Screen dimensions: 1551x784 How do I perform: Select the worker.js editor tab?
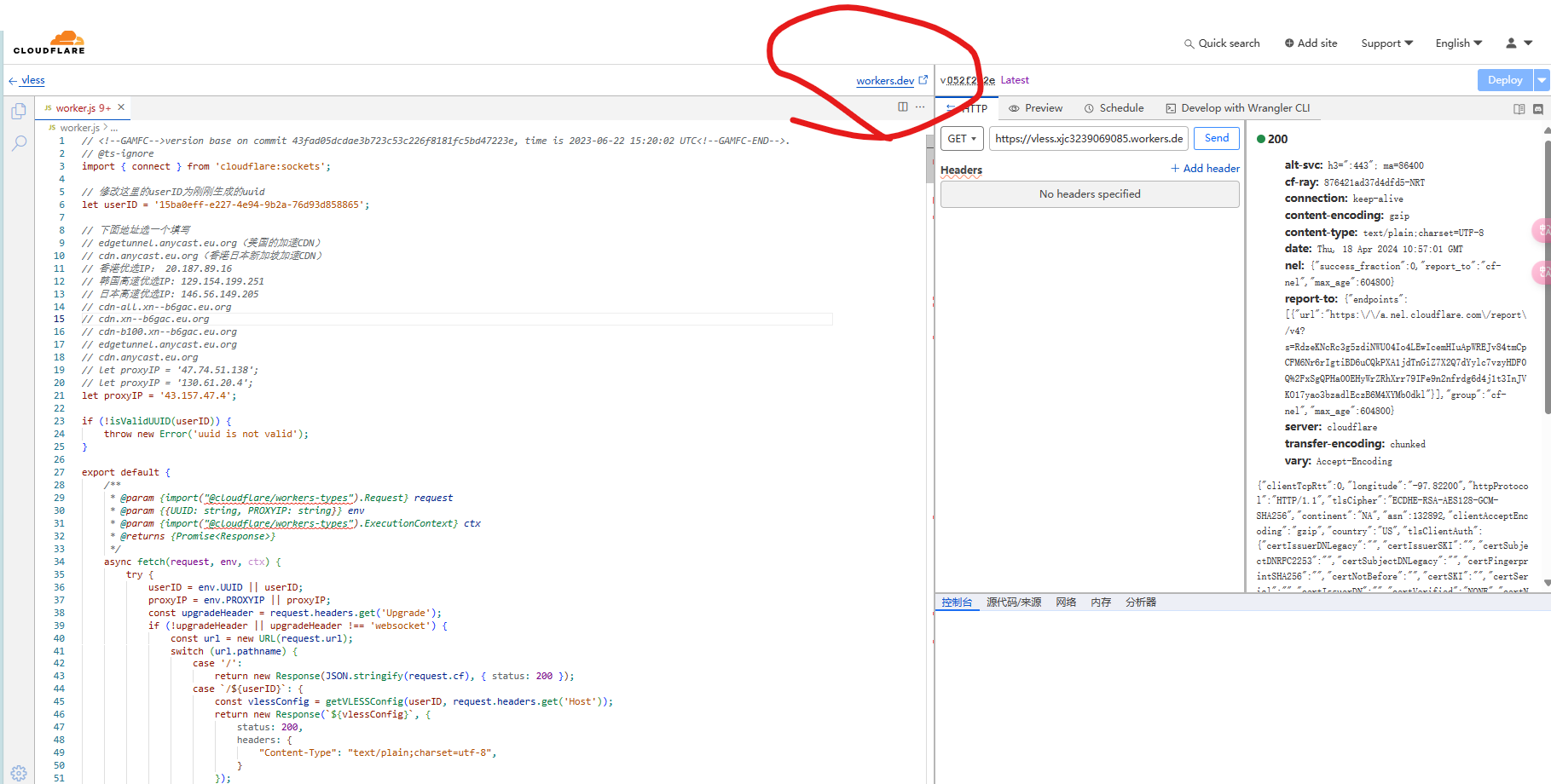pyautogui.click(x=81, y=108)
